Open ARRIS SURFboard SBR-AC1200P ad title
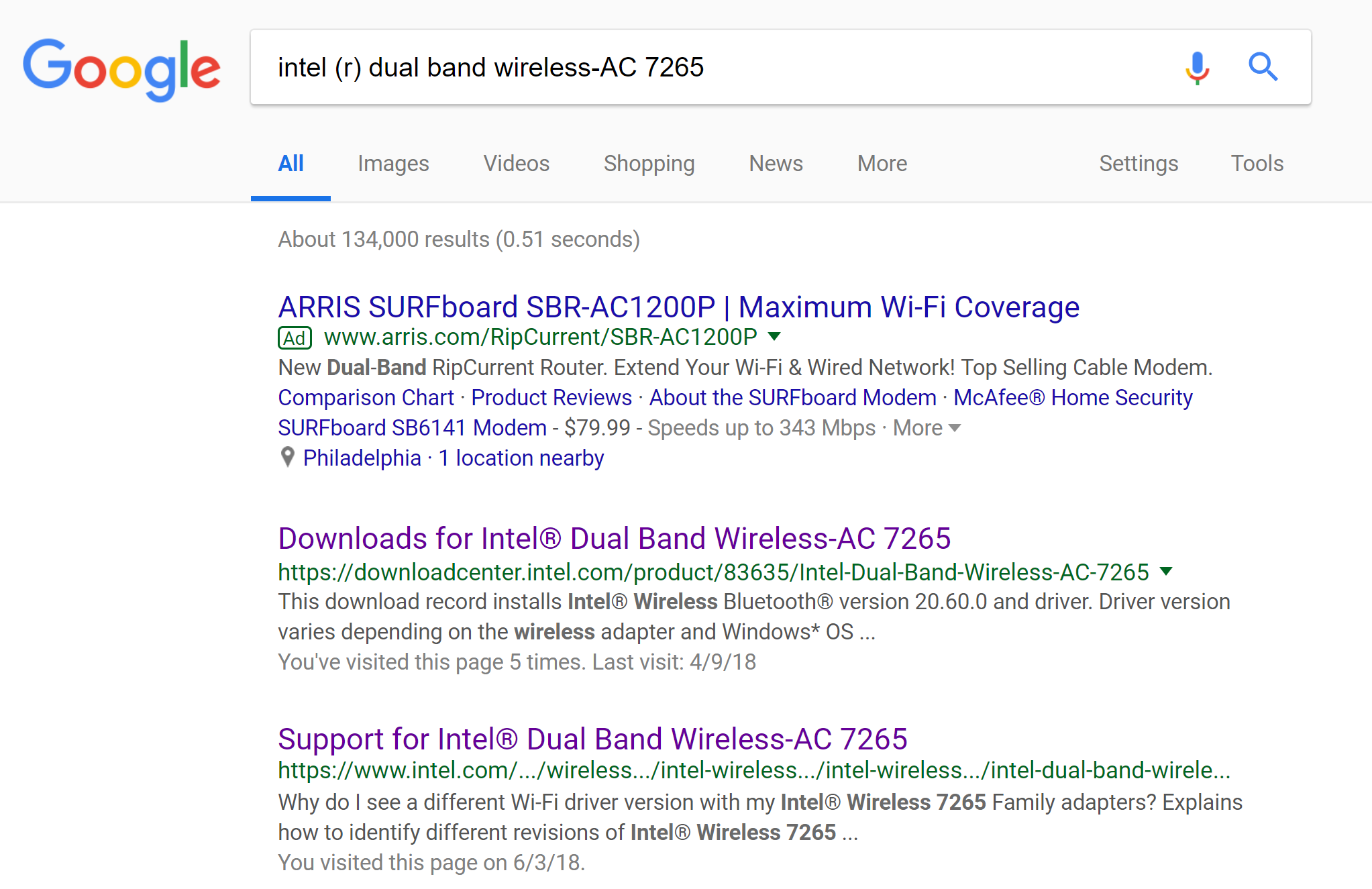The image size is (1372, 889). (679, 307)
